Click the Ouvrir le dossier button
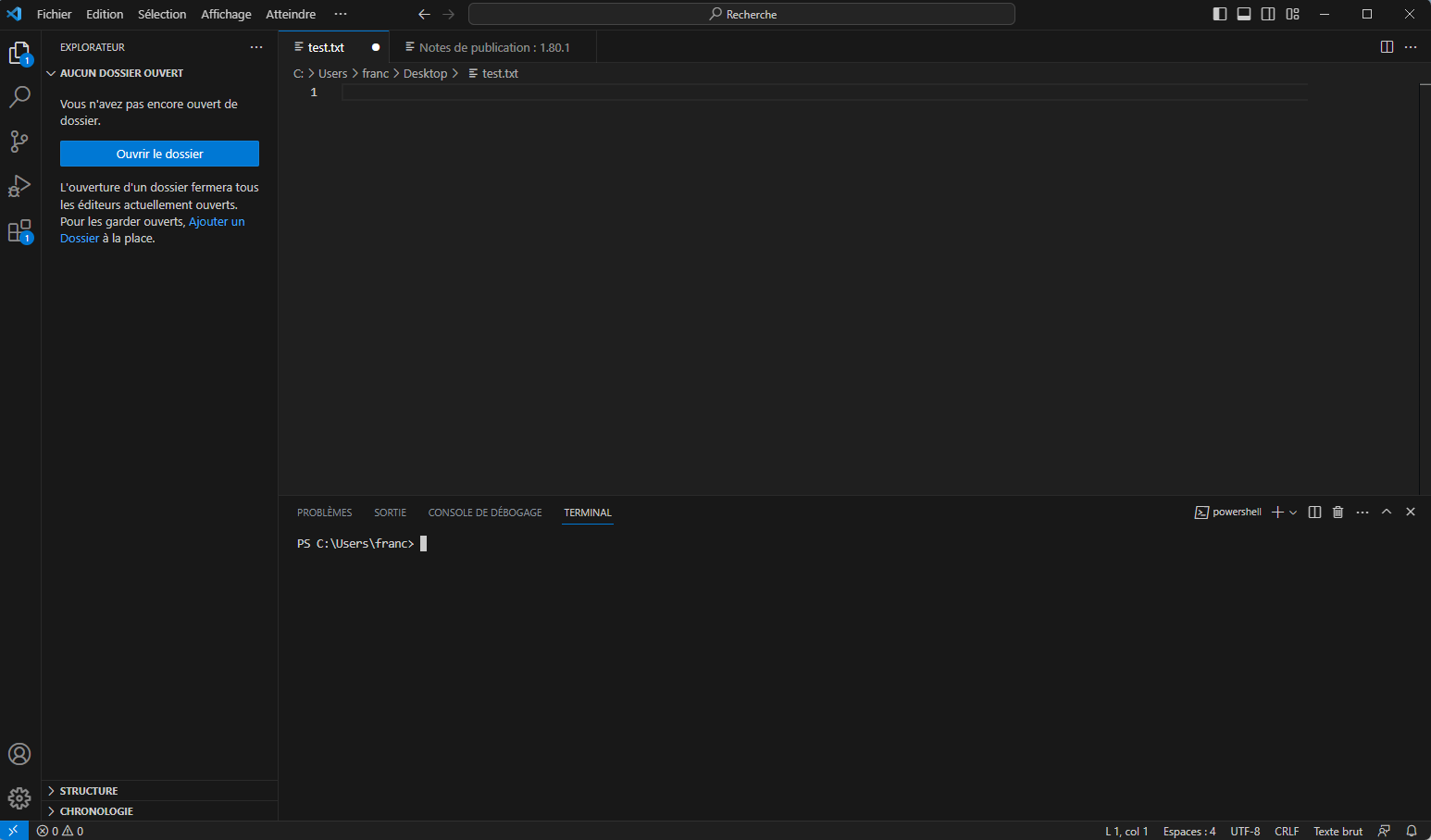The width and height of the screenshot is (1431, 840). pos(158,154)
